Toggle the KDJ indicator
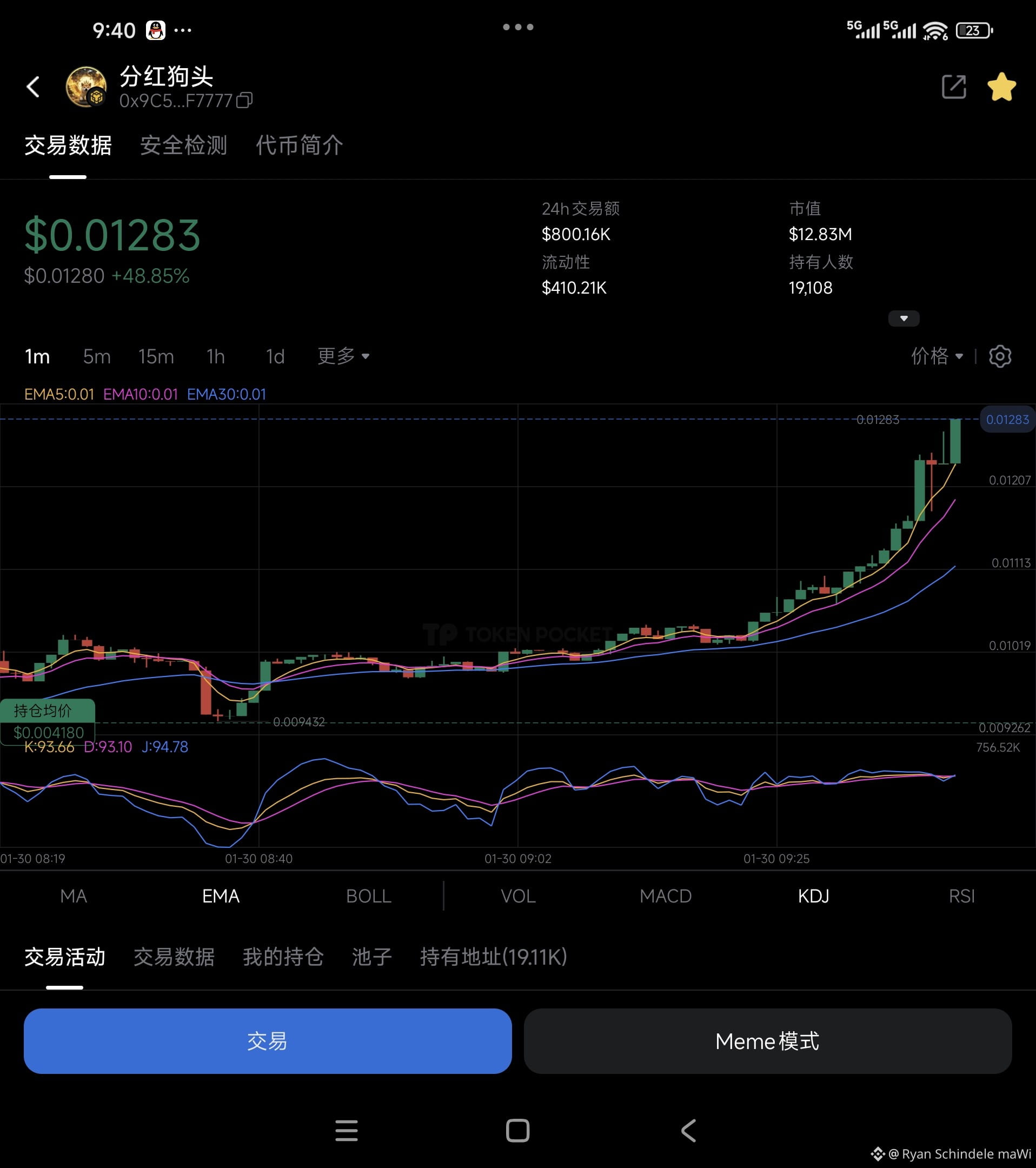This screenshot has height=1168, width=1036. tap(814, 896)
